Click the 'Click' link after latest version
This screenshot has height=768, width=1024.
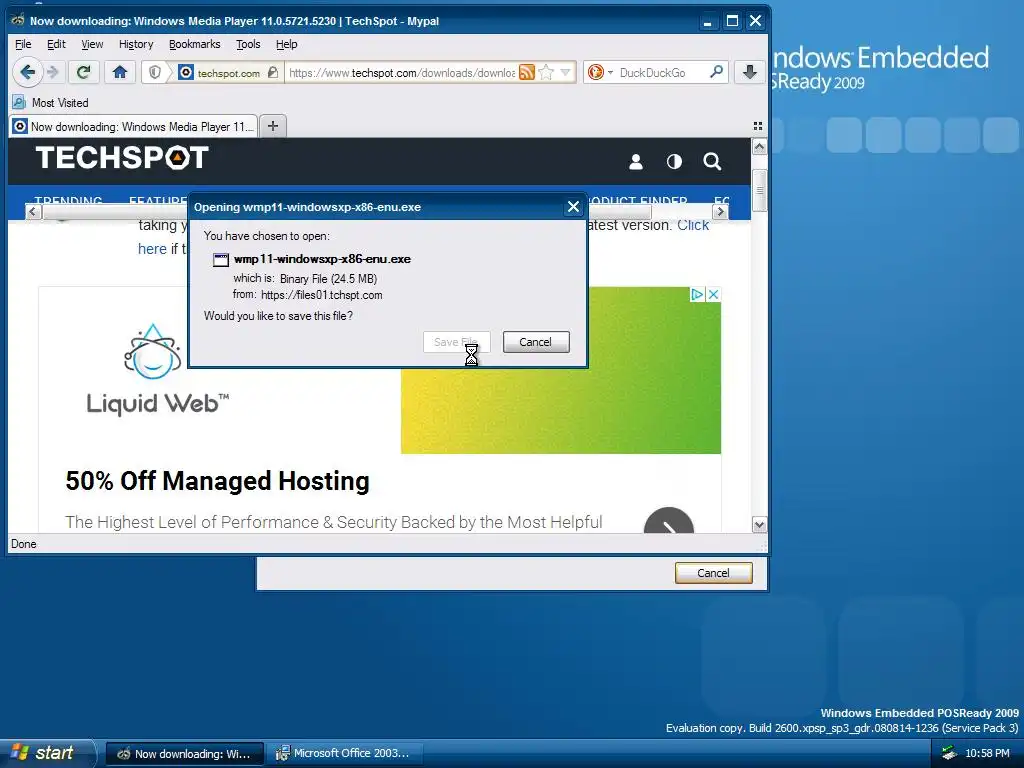tap(693, 225)
